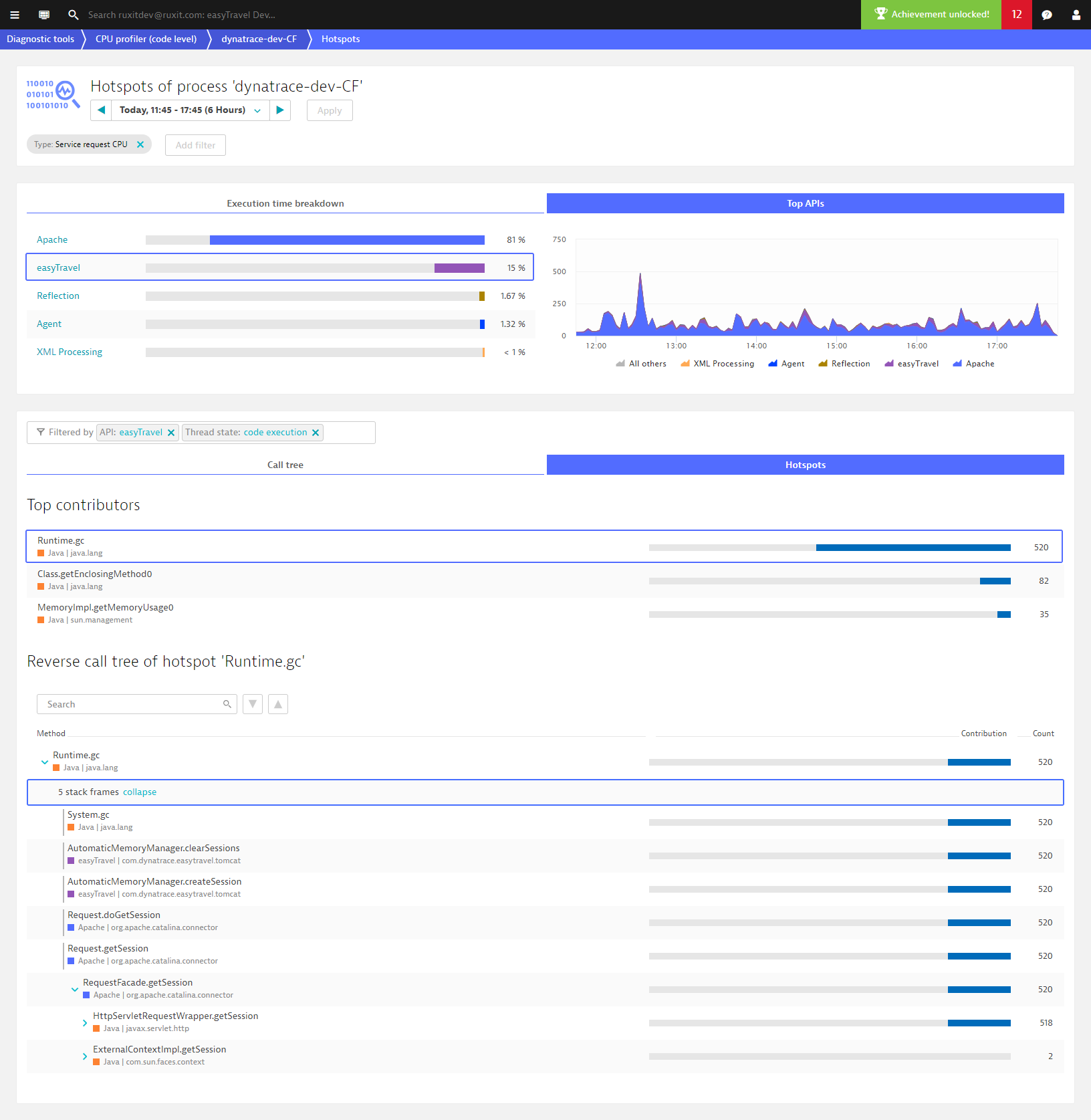Click the top search ruxitdev field

(182, 15)
